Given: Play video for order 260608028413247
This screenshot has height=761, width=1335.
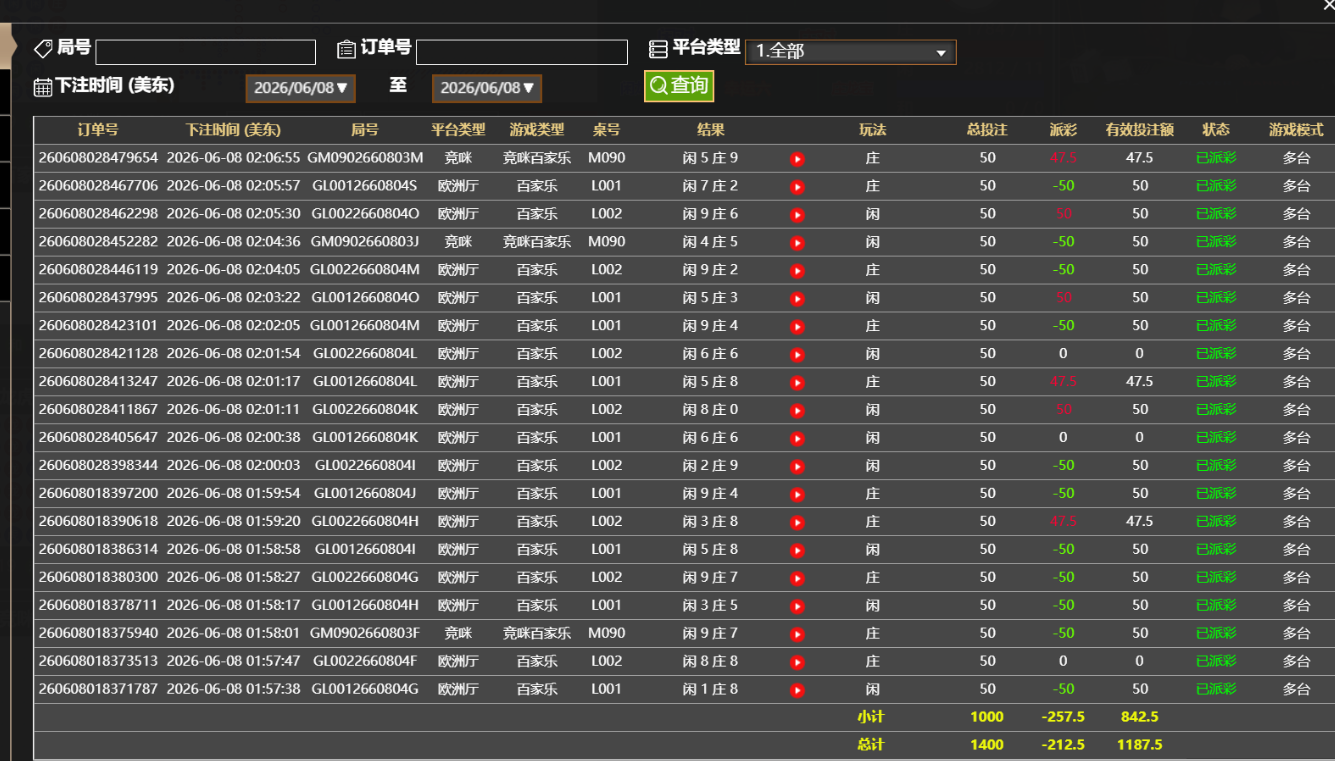Looking at the screenshot, I should [x=797, y=382].
